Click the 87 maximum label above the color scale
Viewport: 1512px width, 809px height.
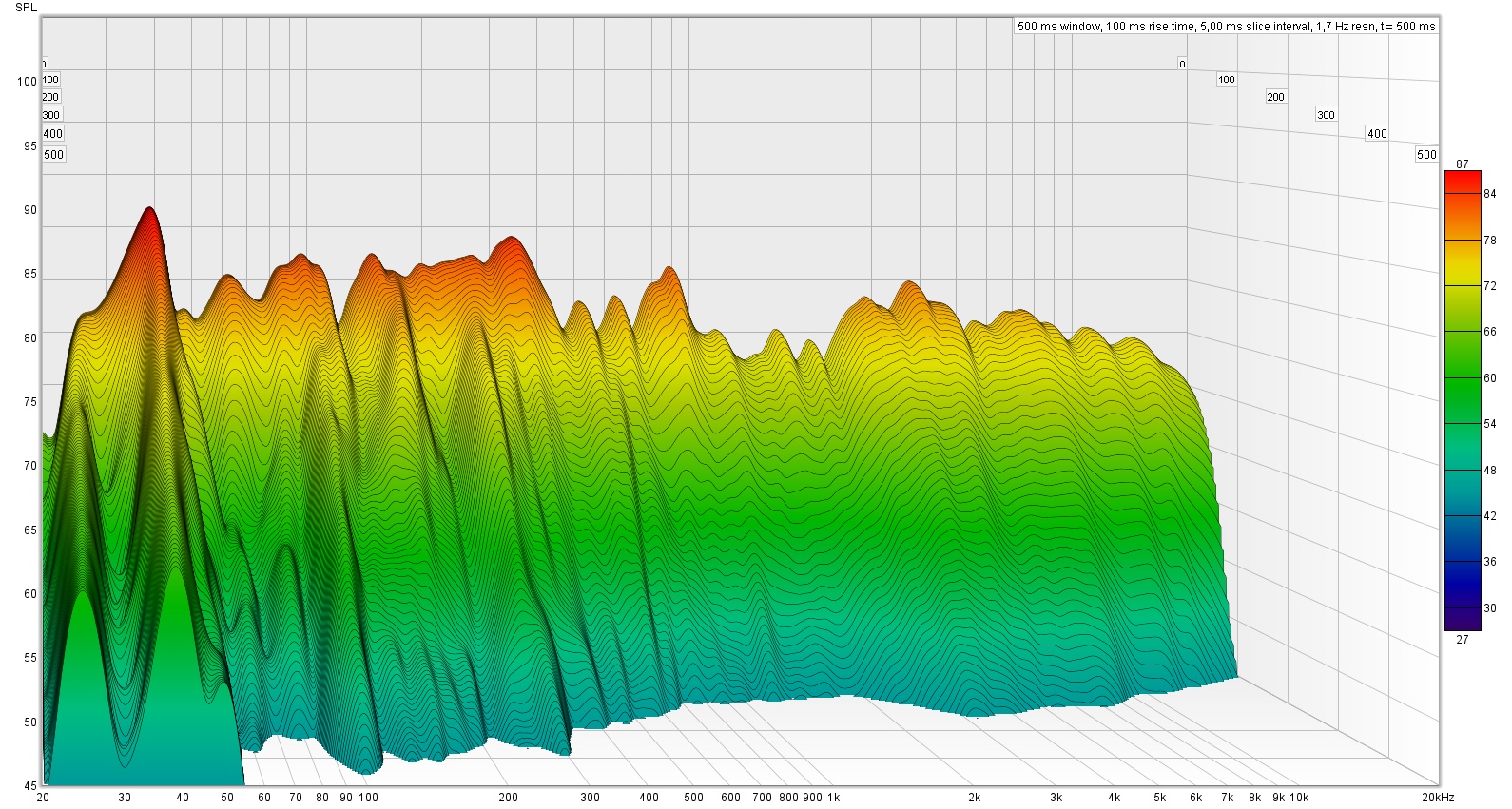point(1462,164)
